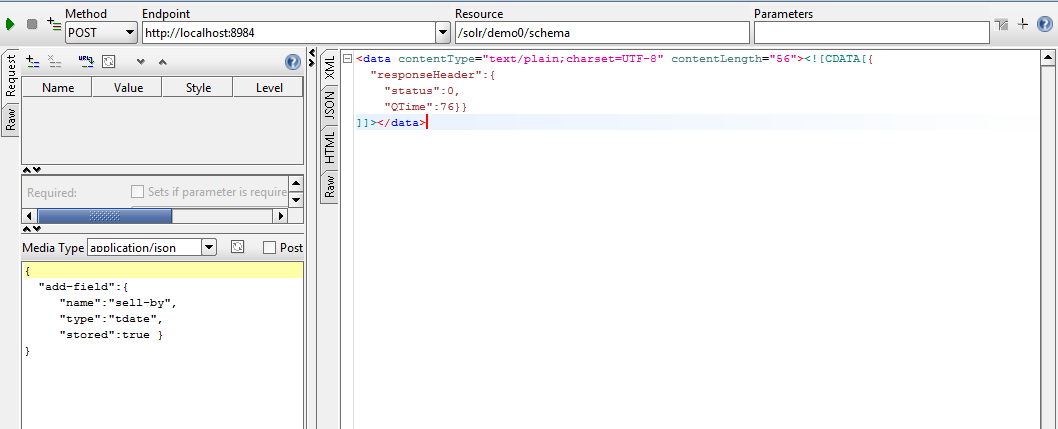Click the "name":"sell-by" line
The height and width of the screenshot is (429, 1058).
(x=118, y=303)
